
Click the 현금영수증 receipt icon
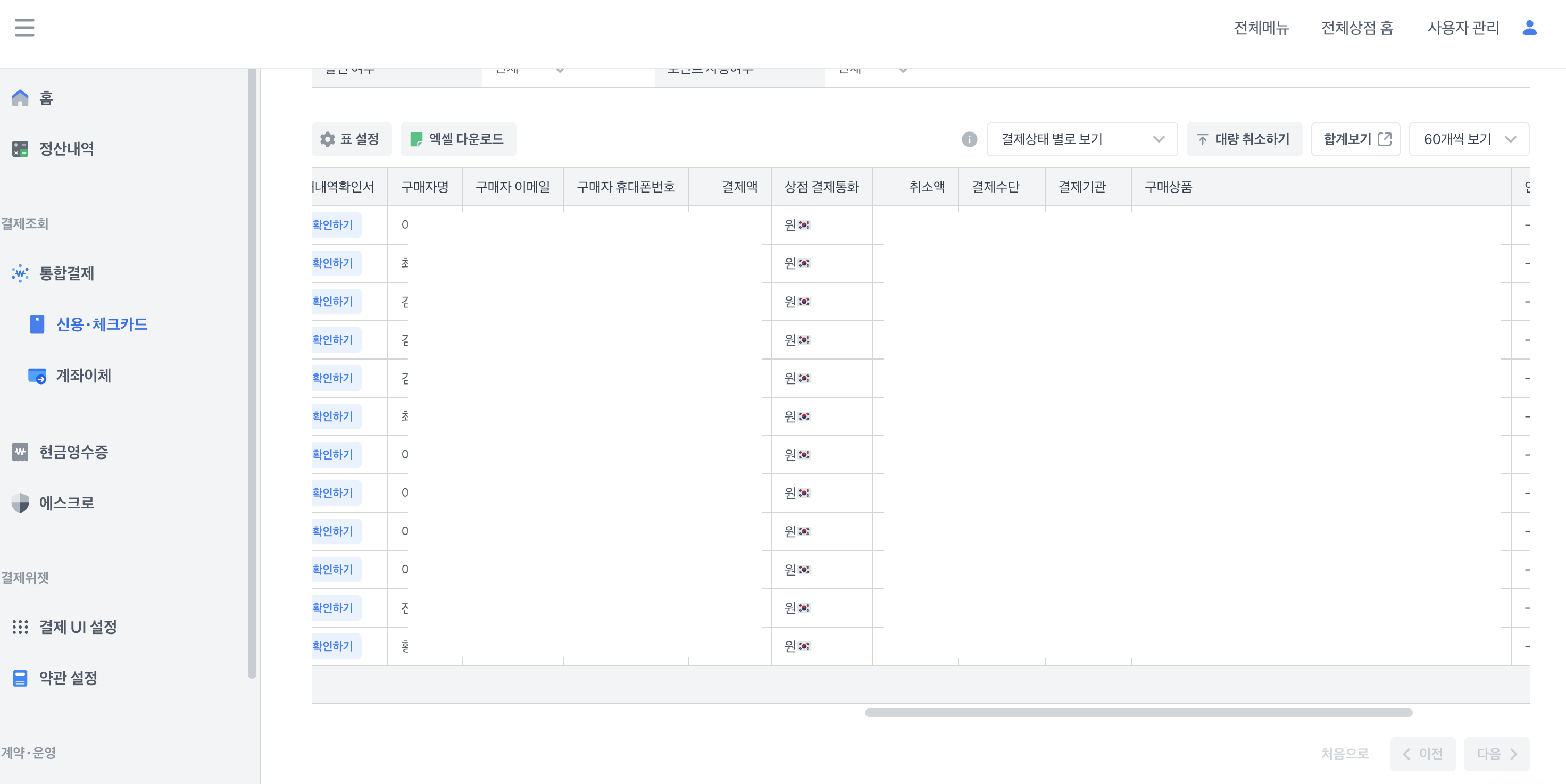coord(20,452)
